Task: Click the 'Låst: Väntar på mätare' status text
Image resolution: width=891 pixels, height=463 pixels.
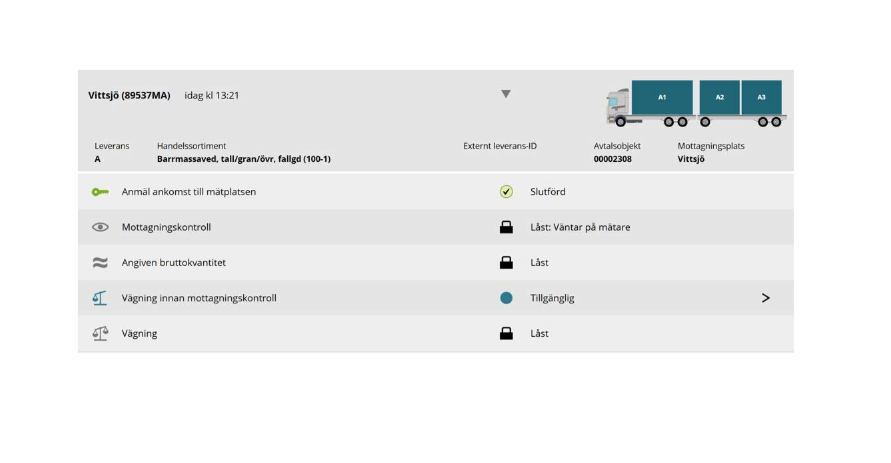Action: point(580,227)
